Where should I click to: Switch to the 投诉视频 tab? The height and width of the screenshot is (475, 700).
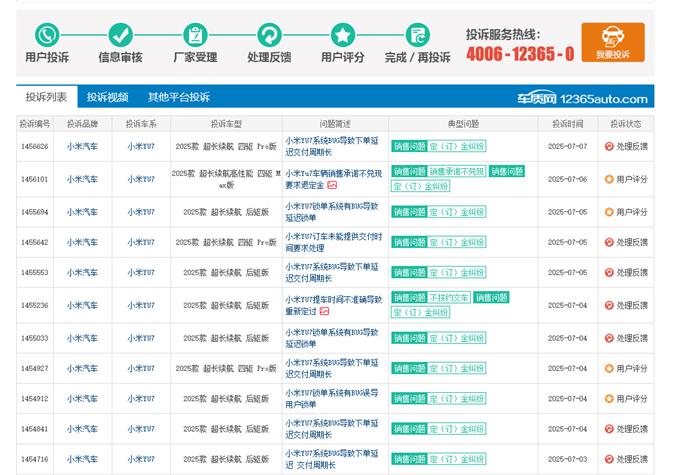108,97
